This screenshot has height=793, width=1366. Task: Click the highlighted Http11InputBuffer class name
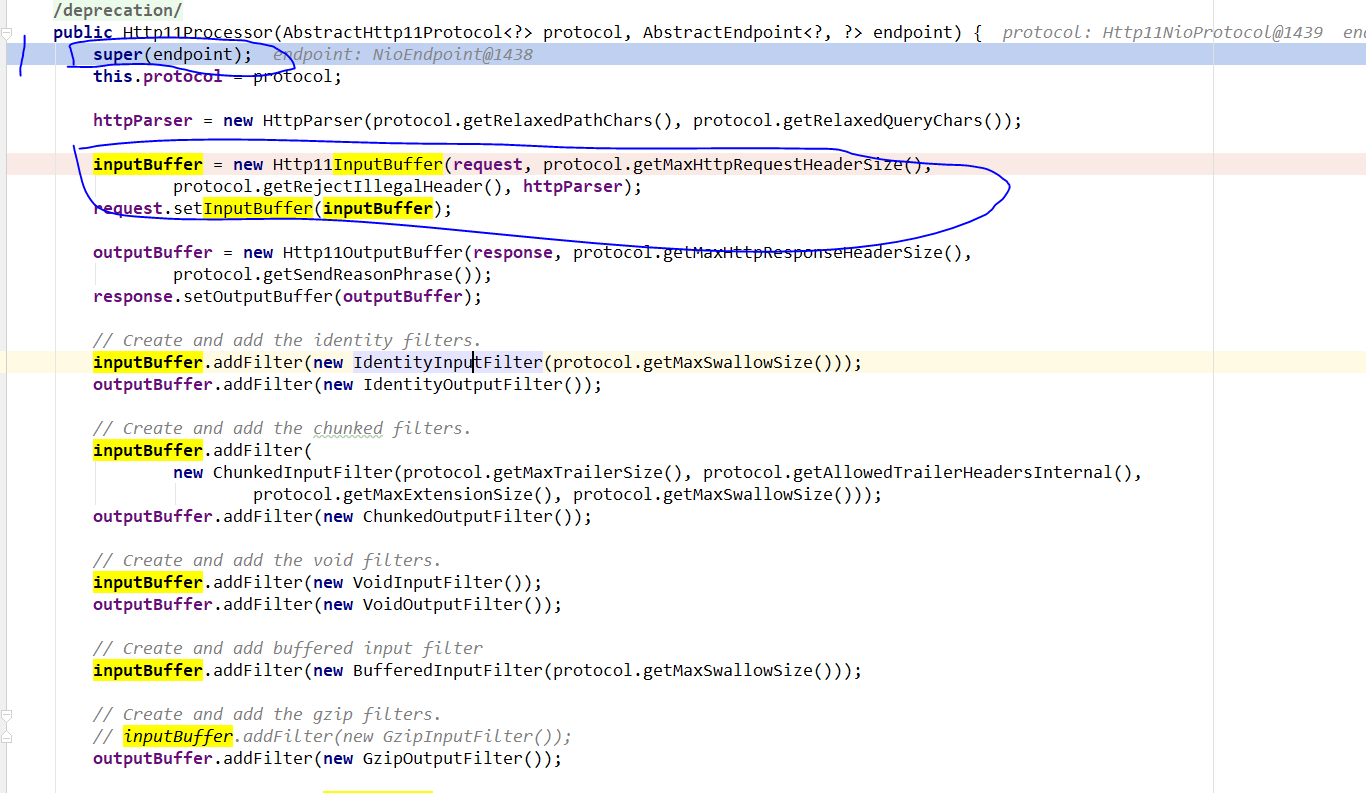[x=357, y=164]
